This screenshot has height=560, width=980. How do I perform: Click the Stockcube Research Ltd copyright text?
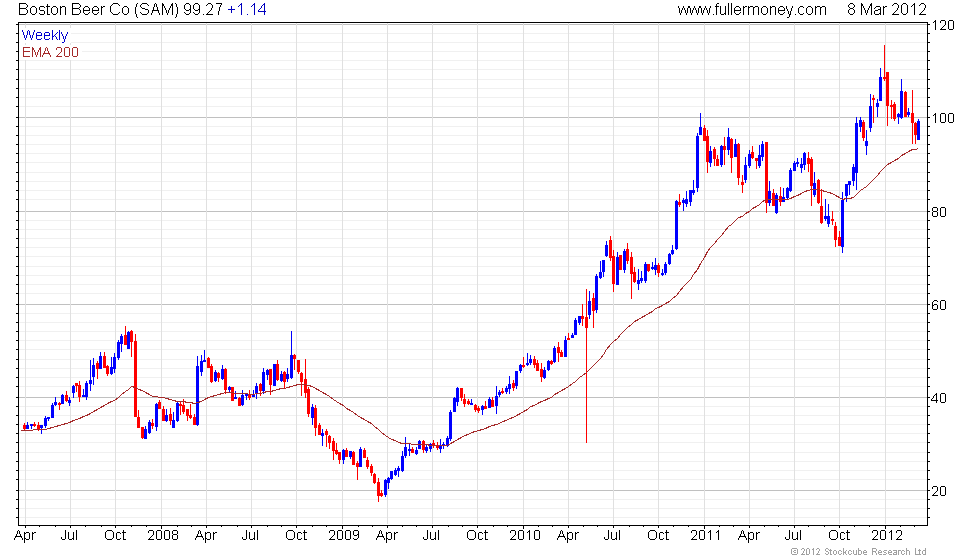tap(858, 552)
